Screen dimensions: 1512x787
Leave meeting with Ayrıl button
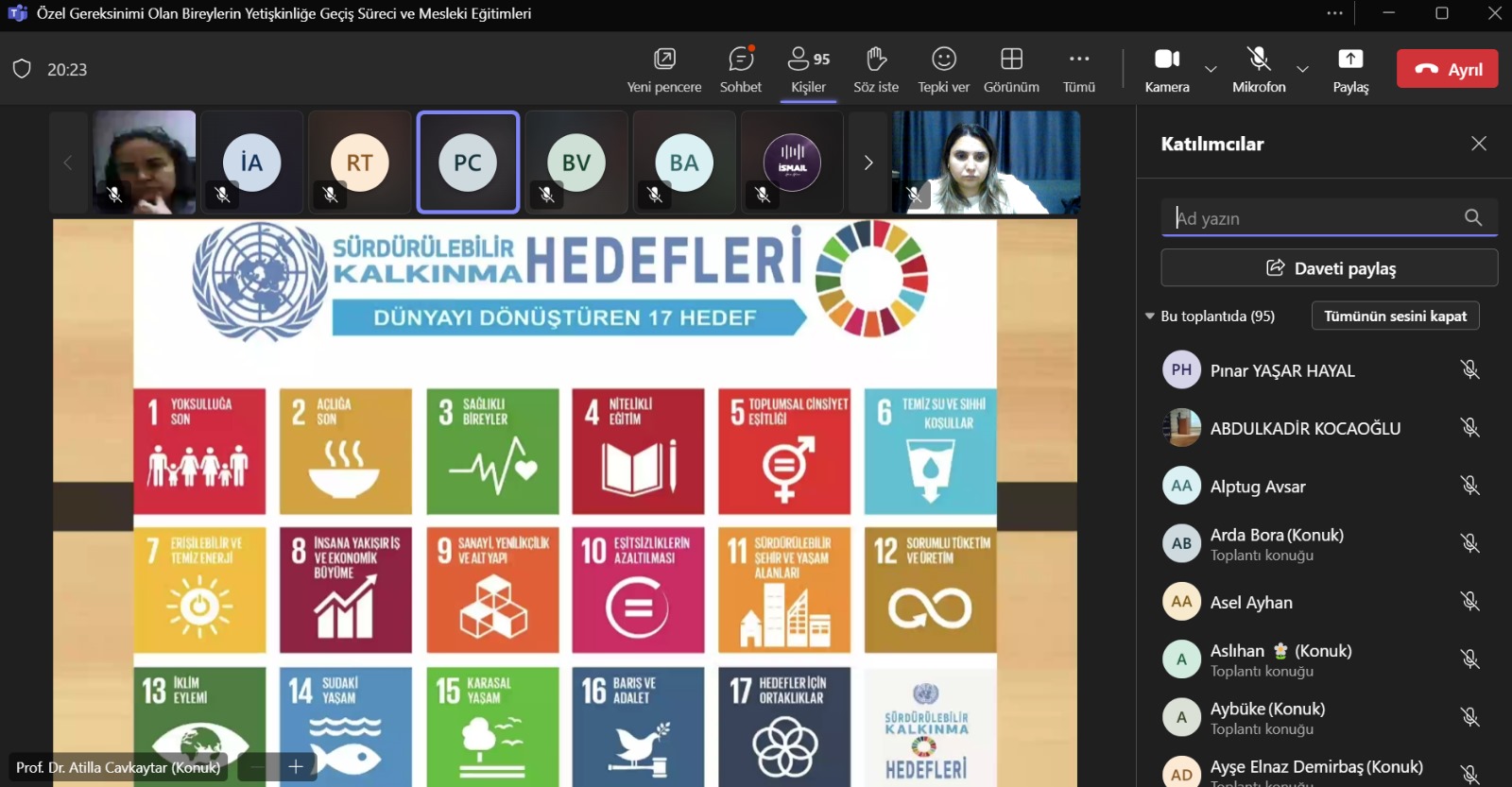pos(1448,69)
